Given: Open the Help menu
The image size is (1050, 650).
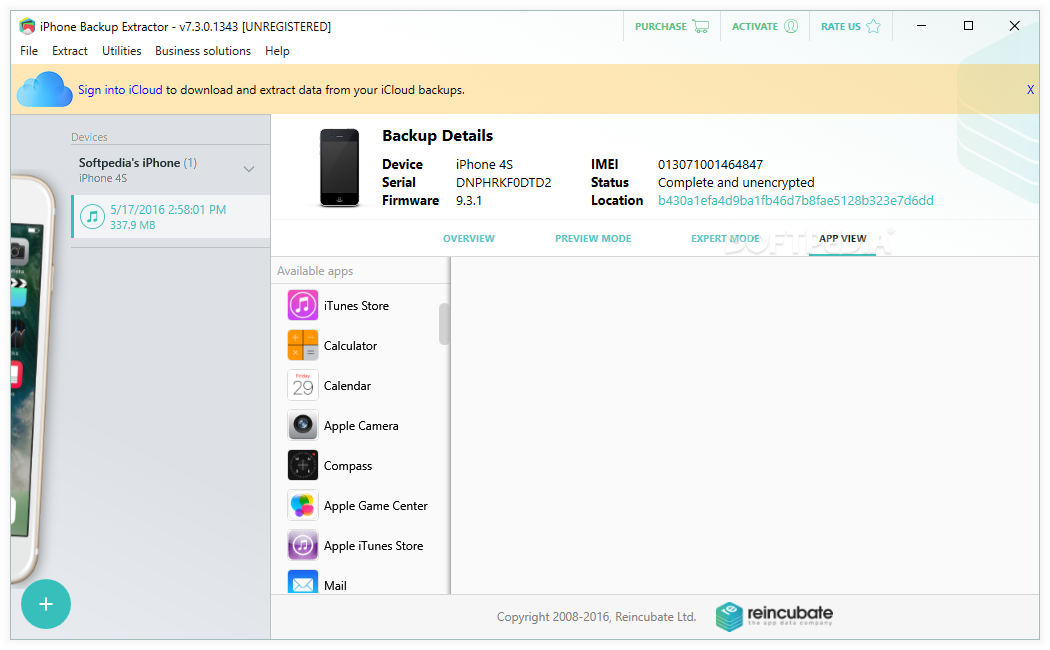Looking at the screenshot, I should point(277,51).
